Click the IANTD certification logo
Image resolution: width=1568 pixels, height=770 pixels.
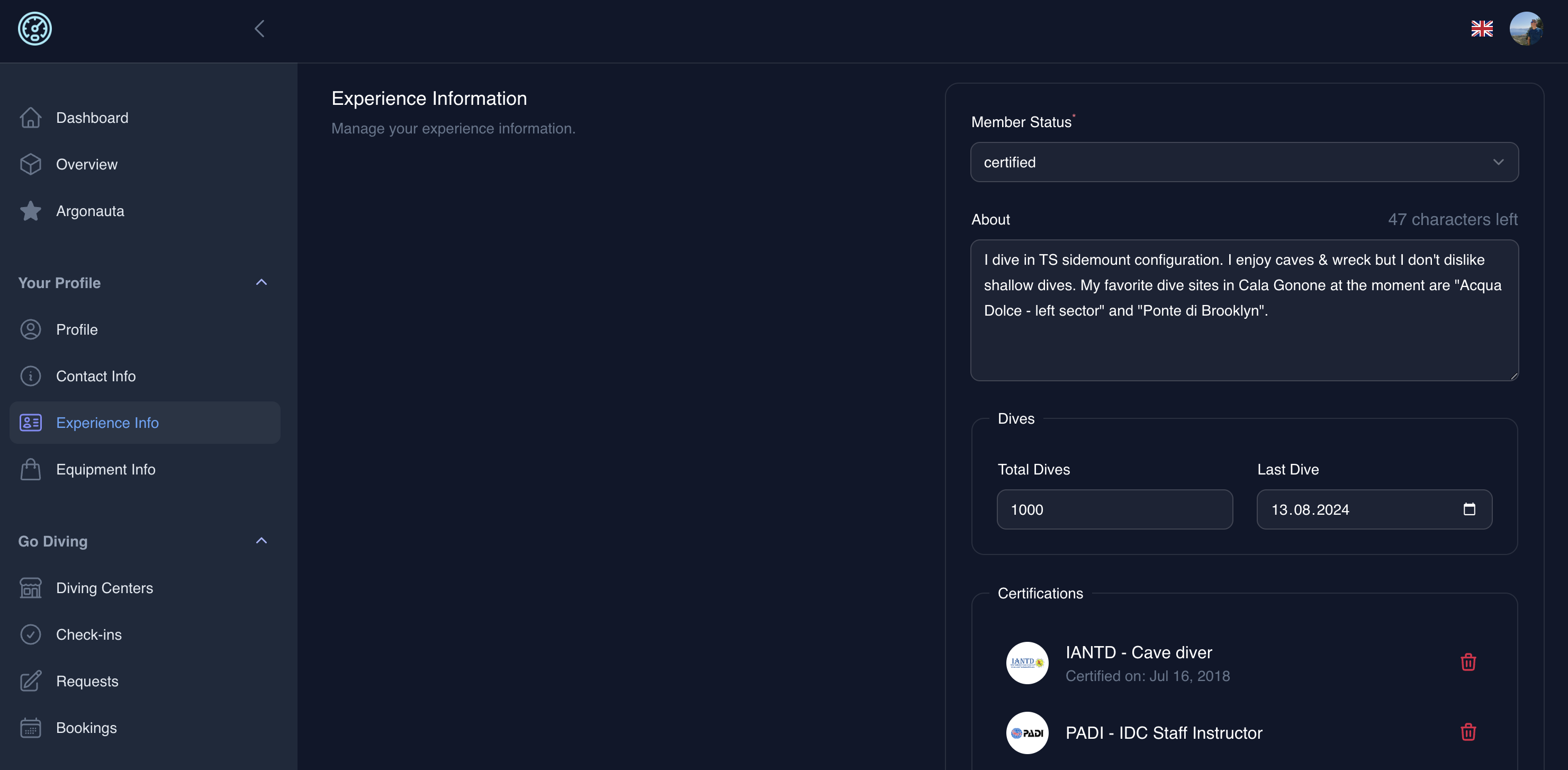tap(1027, 662)
